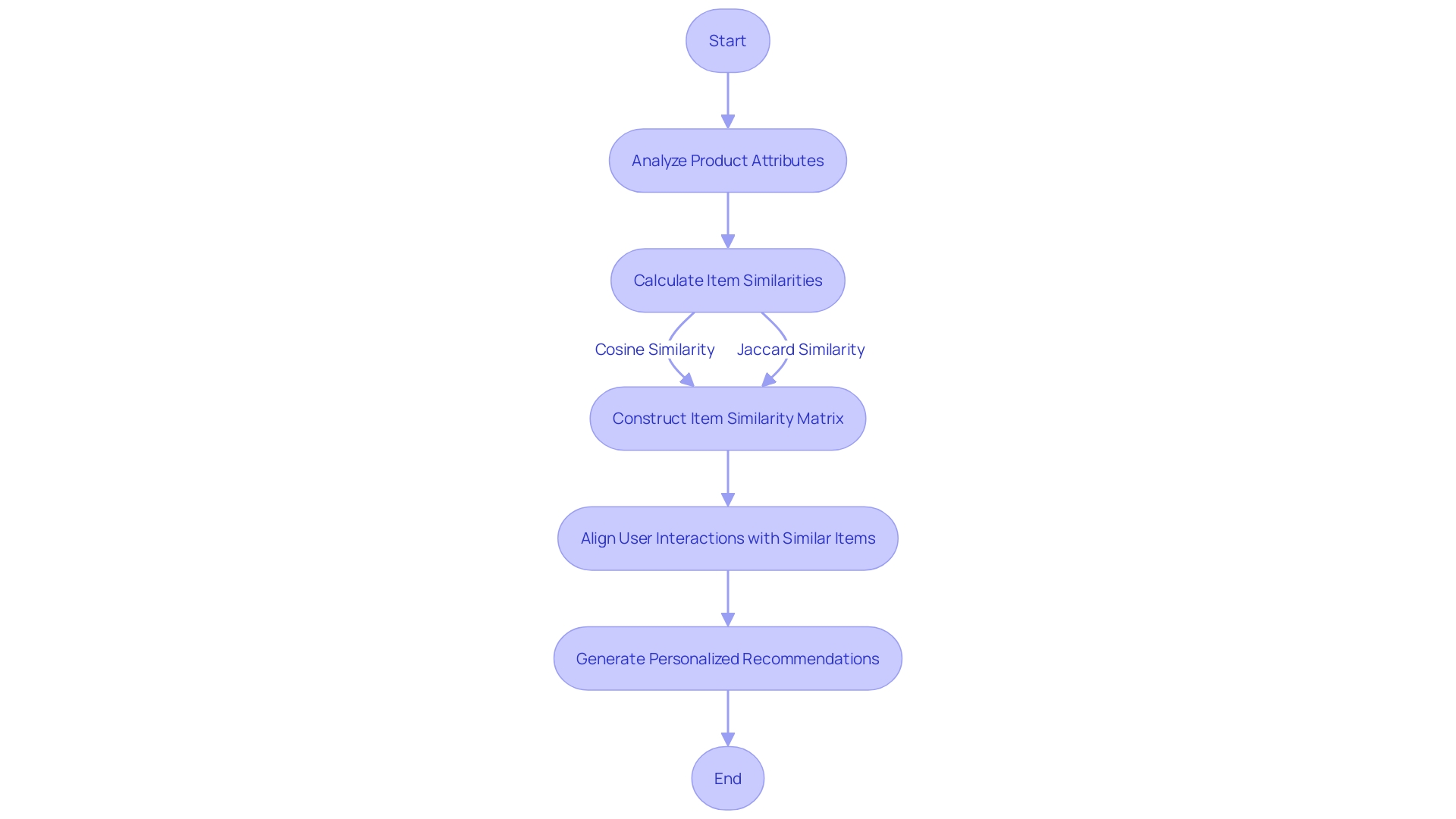Click the Generate Personalized Recommendations node
This screenshot has height=819, width=1456.
pyautogui.click(x=728, y=658)
